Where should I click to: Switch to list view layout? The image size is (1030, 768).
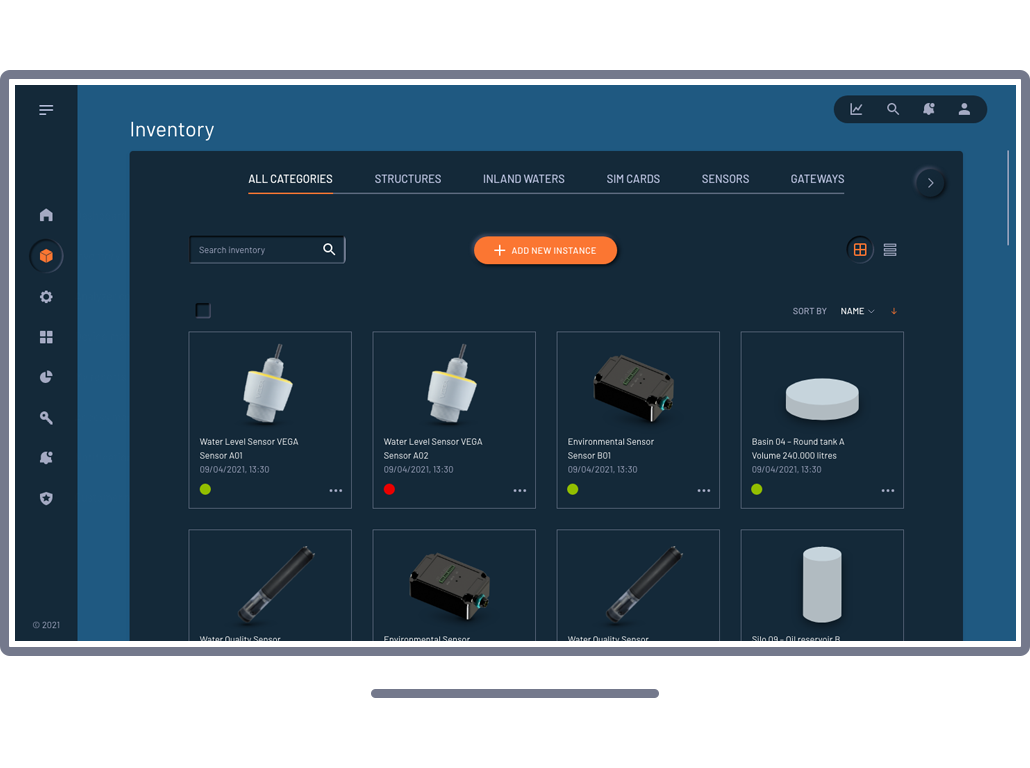click(x=890, y=250)
